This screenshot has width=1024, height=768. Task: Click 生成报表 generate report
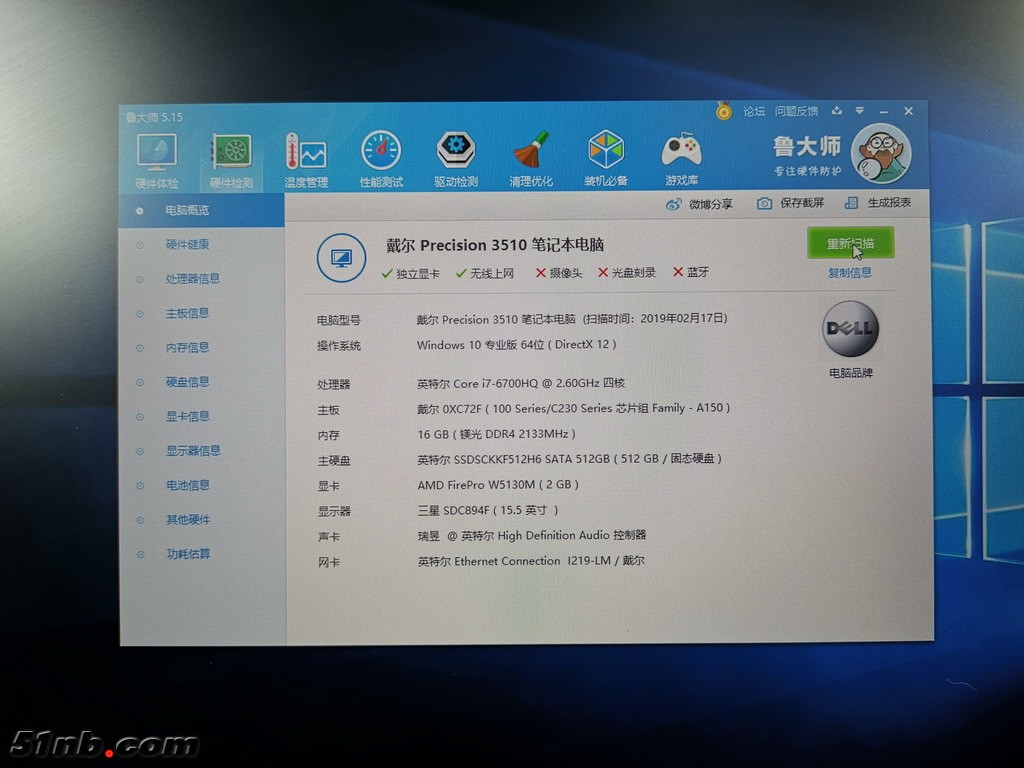[x=878, y=203]
